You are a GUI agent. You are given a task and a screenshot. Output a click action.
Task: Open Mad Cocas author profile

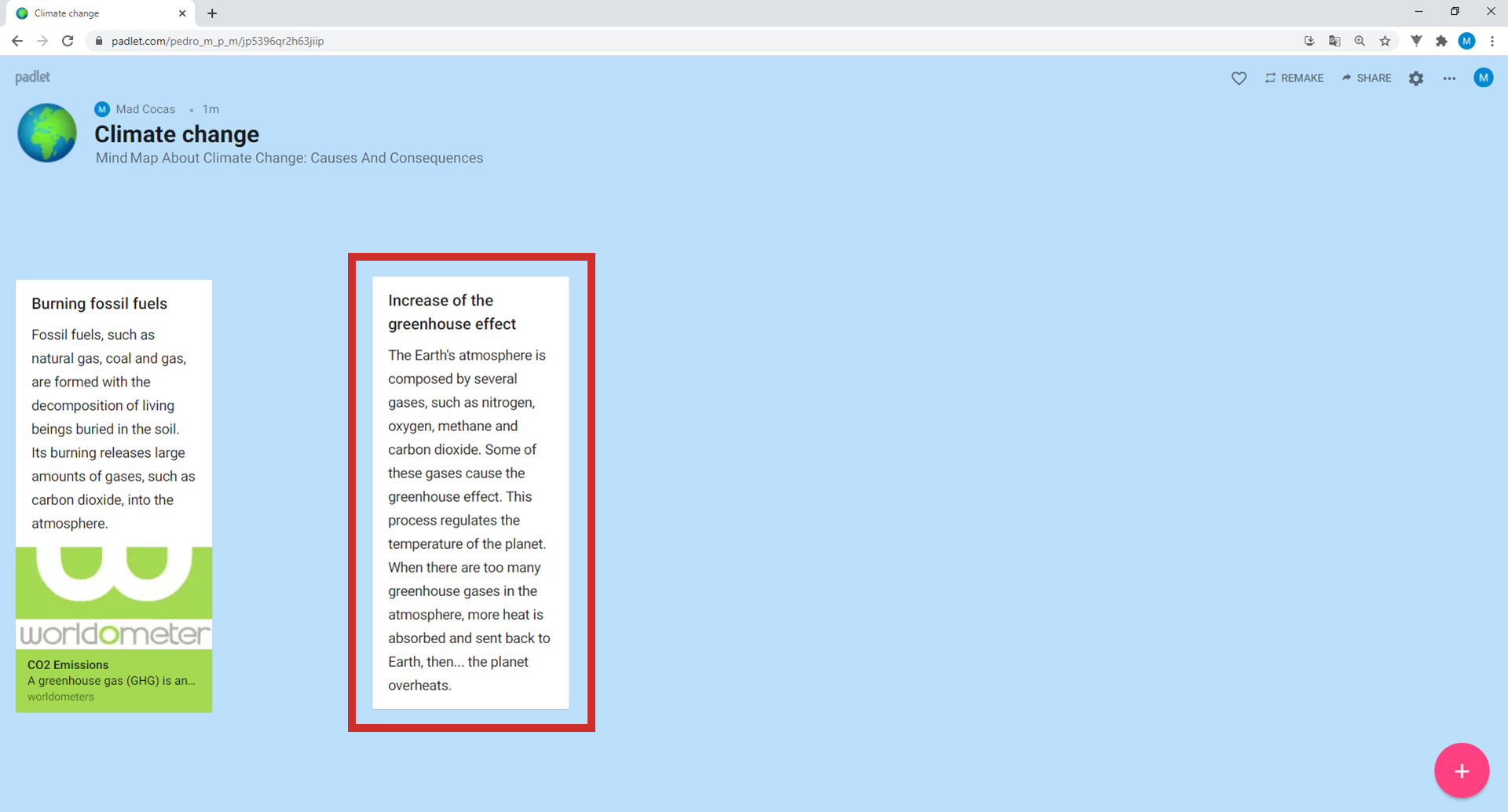coord(135,109)
